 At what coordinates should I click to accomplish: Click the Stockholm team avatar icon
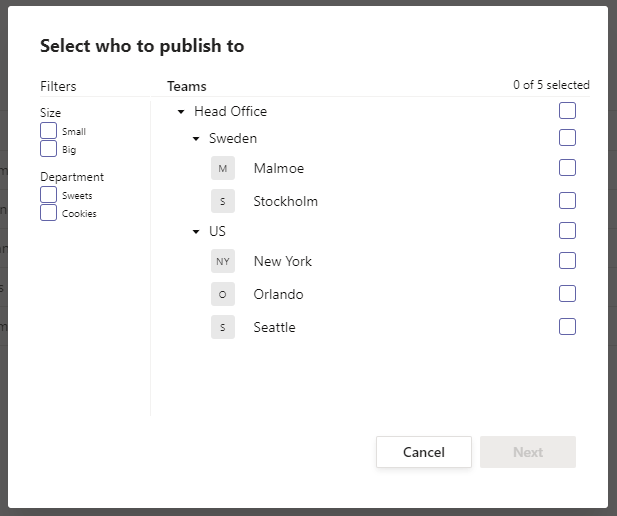point(222,201)
